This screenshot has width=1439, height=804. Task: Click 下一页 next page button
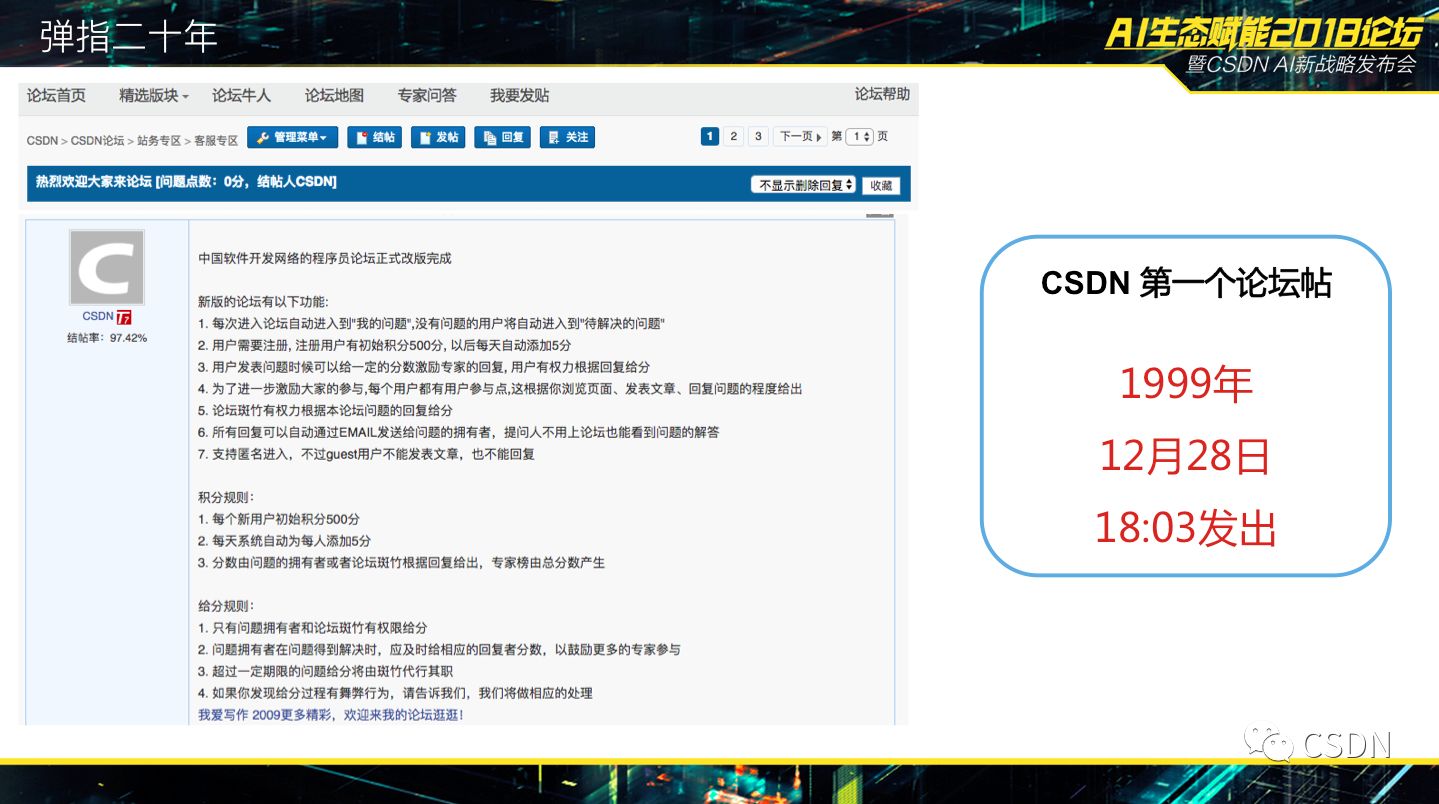[799, 136]
